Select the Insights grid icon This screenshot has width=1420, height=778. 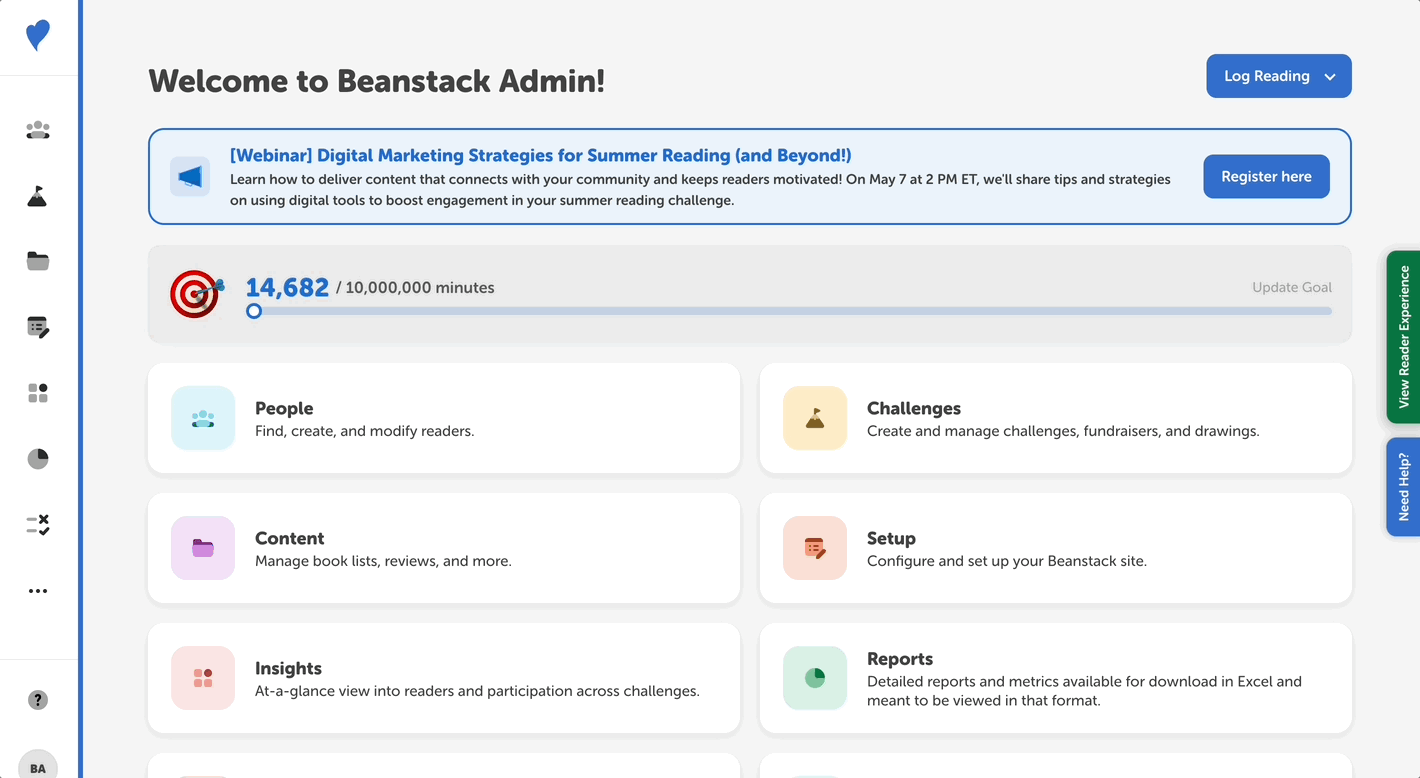pos(37,392)
